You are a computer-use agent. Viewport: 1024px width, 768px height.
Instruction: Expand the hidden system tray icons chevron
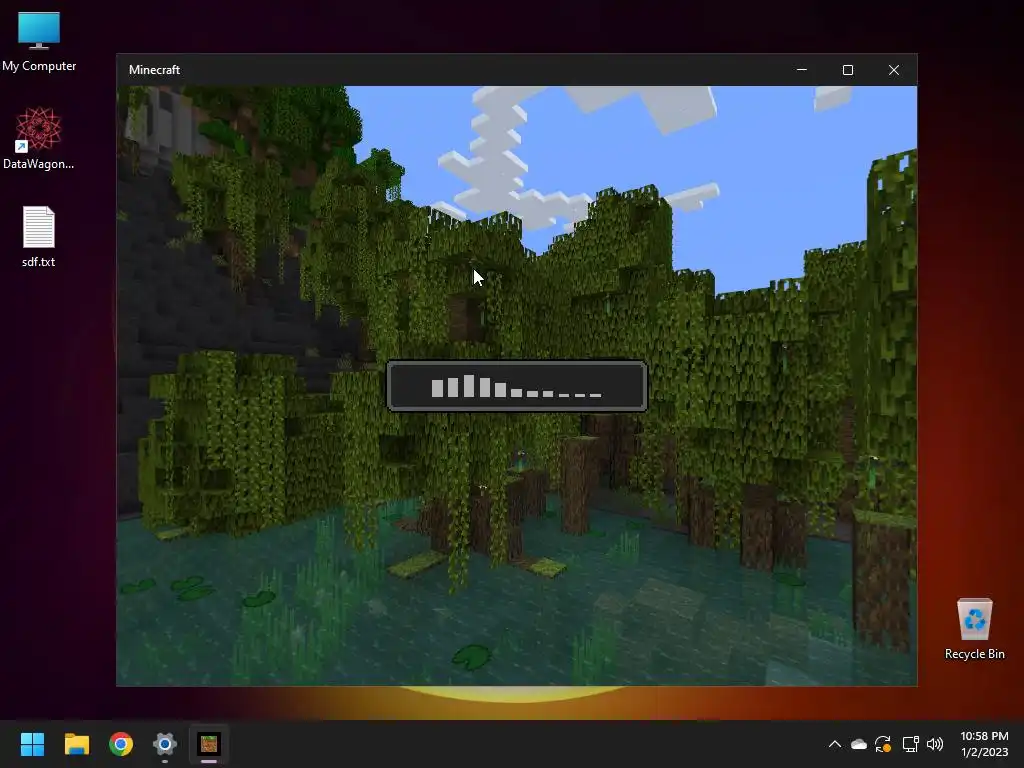pyautogui.click(x=835, y=744)
